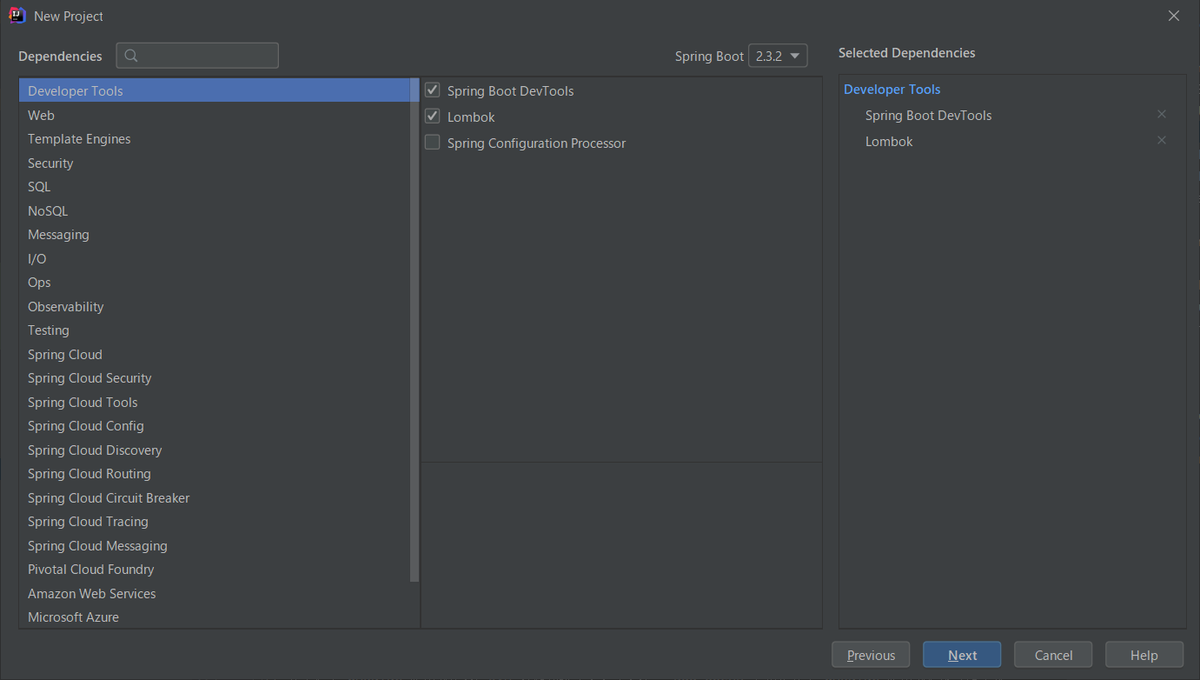Viewport: 1200px width, 680px height.
Task: Click the Next button
Action: coord(962,655)
